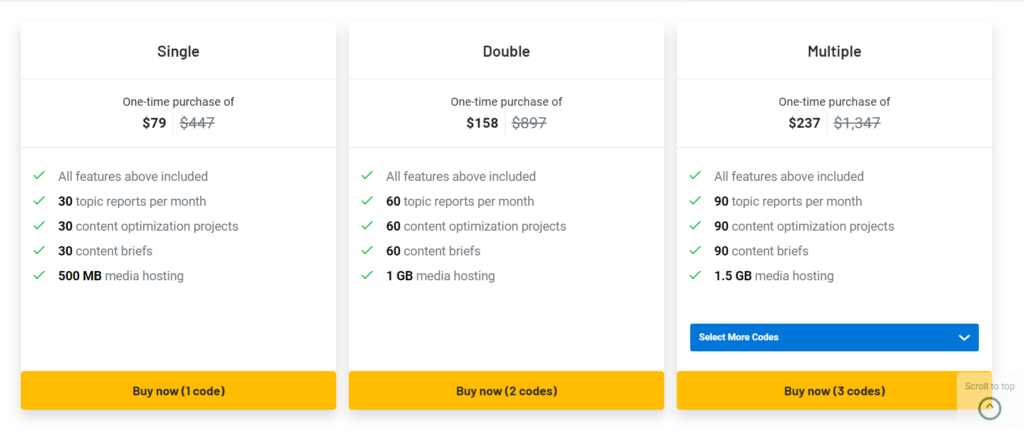Viewport: 1024px width, 434px height.
Task: Select the Double plan heading
Action: point(506,52)
